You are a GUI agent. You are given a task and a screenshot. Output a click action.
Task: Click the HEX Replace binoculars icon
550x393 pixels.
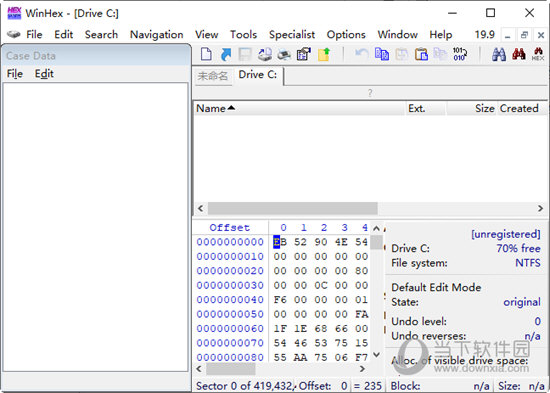click(538, 54)
